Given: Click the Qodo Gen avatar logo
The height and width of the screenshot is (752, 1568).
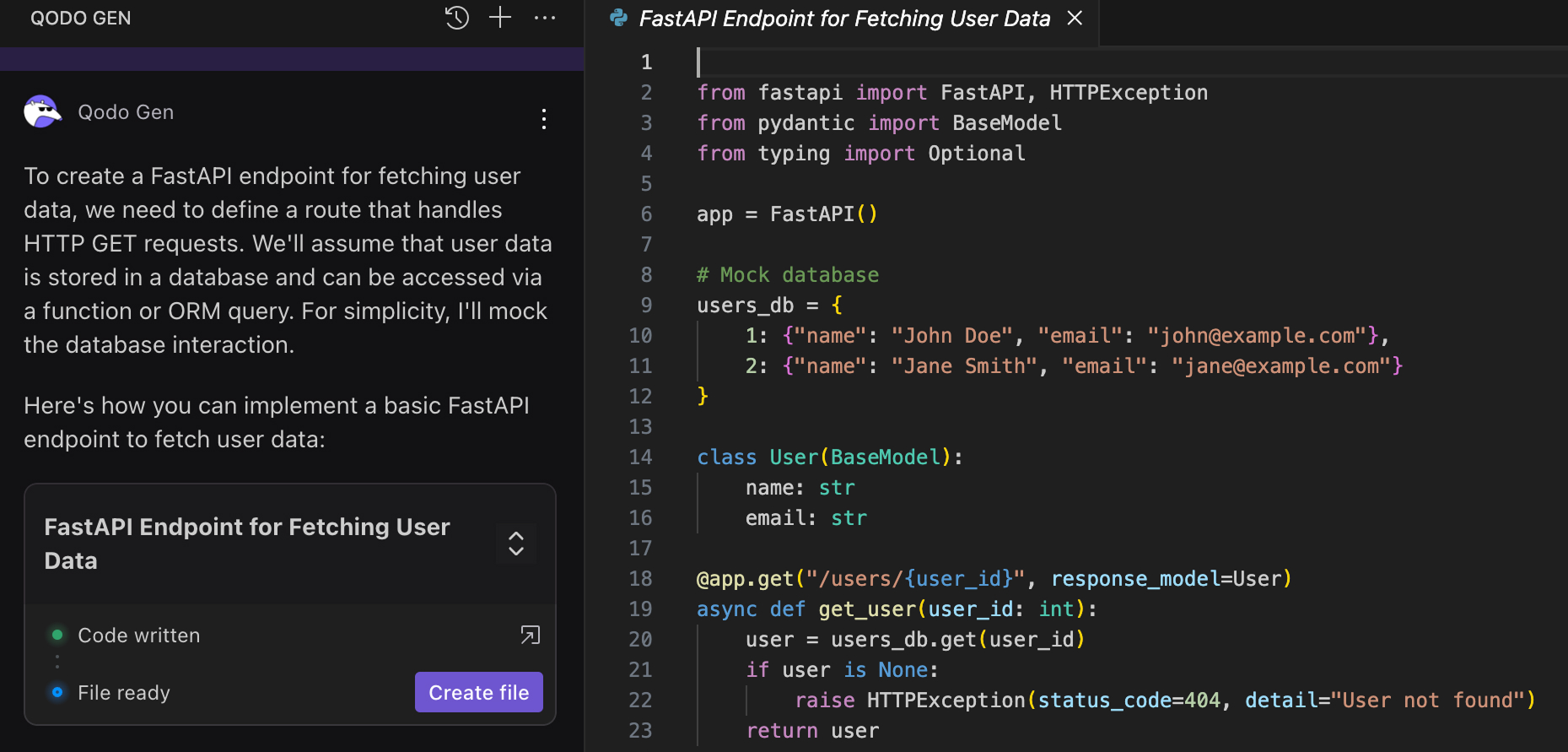Looking at the screenshot, I should [42, 111].
